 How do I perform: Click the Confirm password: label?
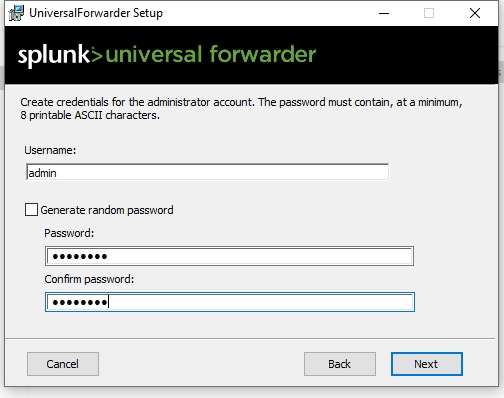[89, 279]
